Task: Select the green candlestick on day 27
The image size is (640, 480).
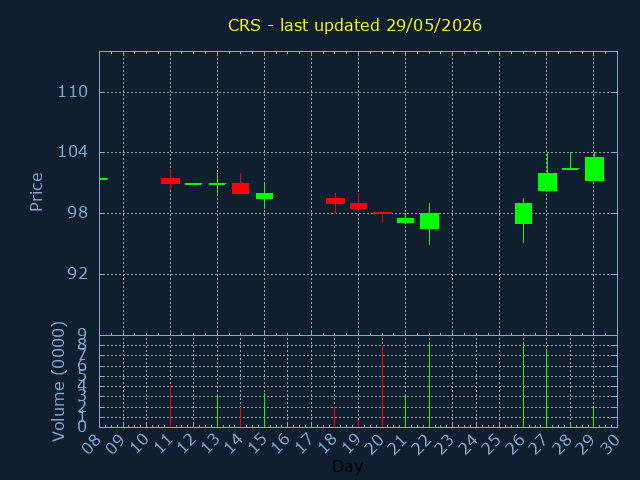Action: click(x=547, y=182)
